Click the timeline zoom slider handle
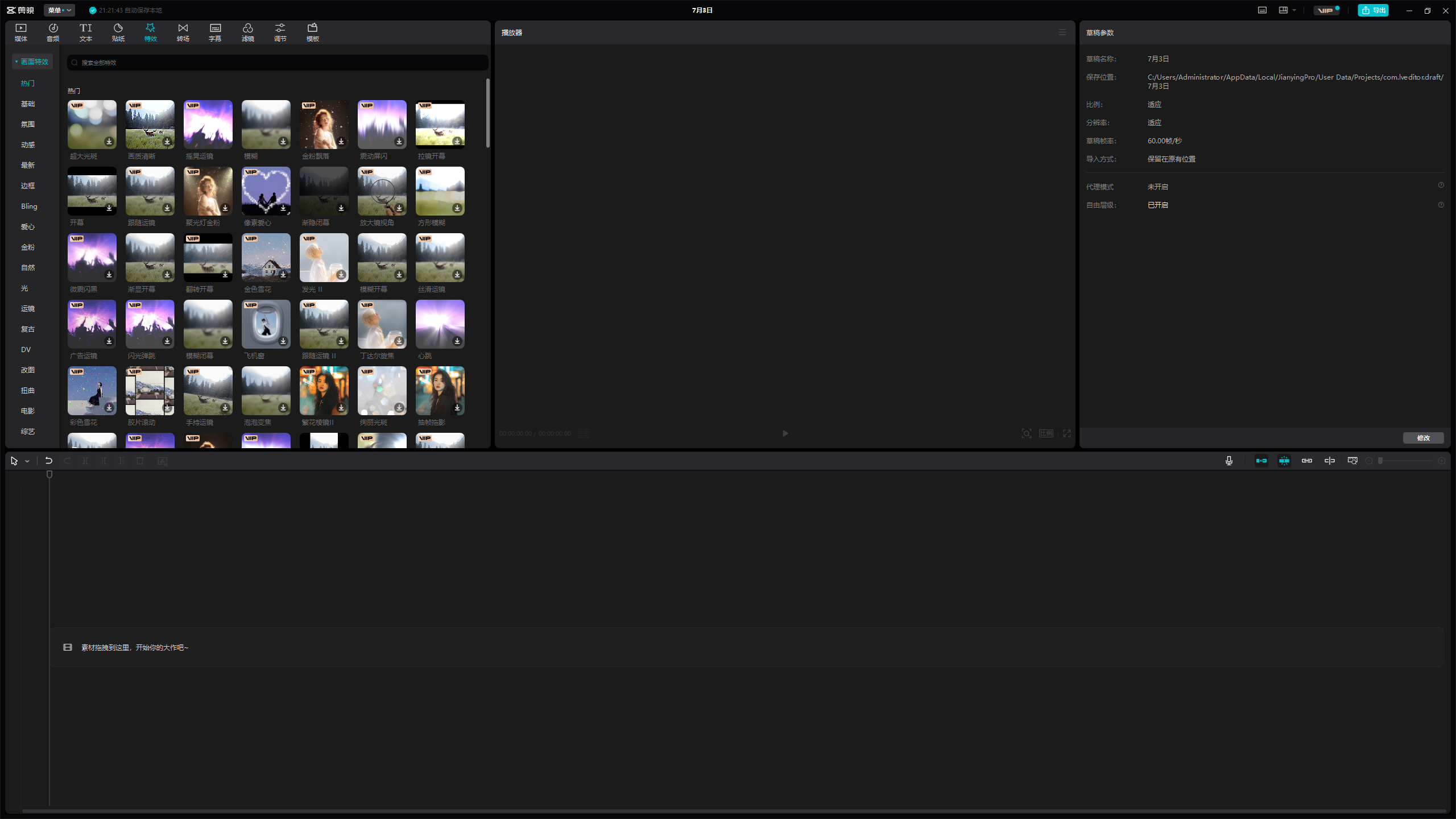1456x819 pixels. click(1380, 461)
